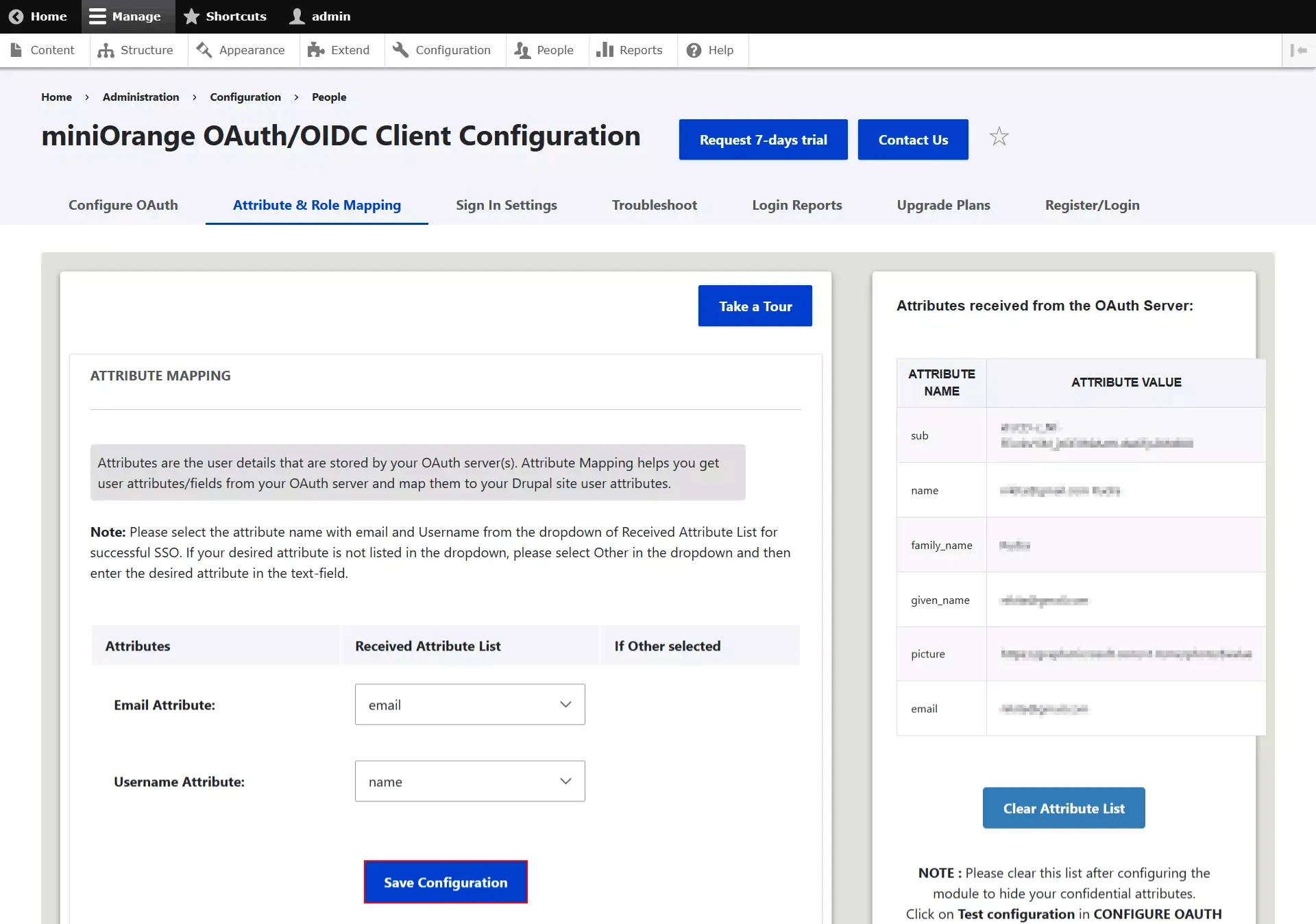The image size is (1316, 924).
Task: Switch to the Configure OAuth tab
Action: [123, 205]
